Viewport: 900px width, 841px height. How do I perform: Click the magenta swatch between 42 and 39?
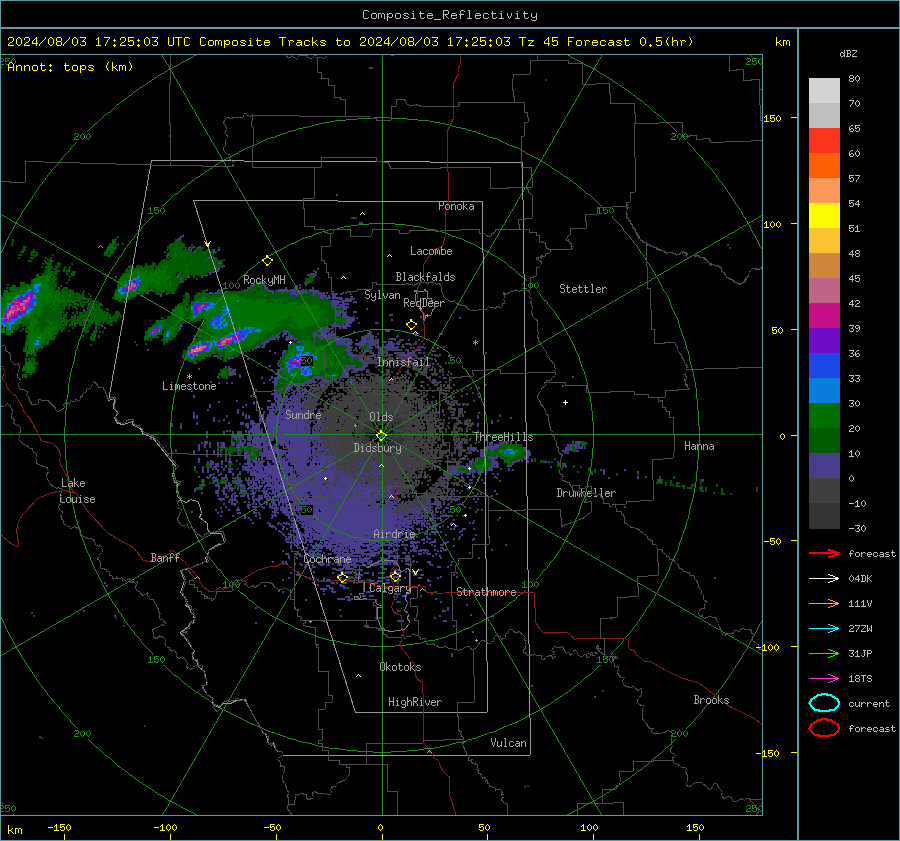click(824, 315)
